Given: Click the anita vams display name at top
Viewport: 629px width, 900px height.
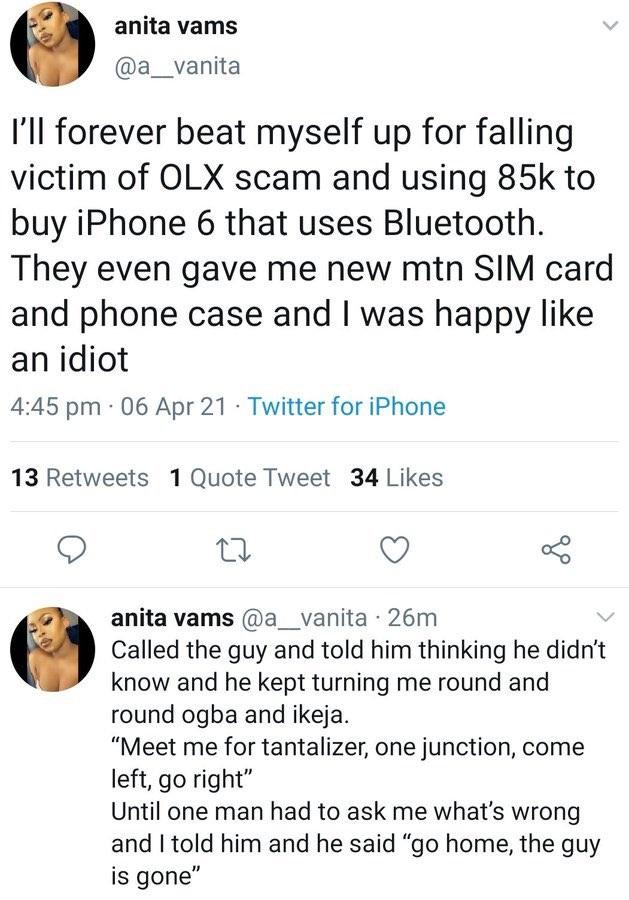Looking at the screenshot, I should coord(167,30).
